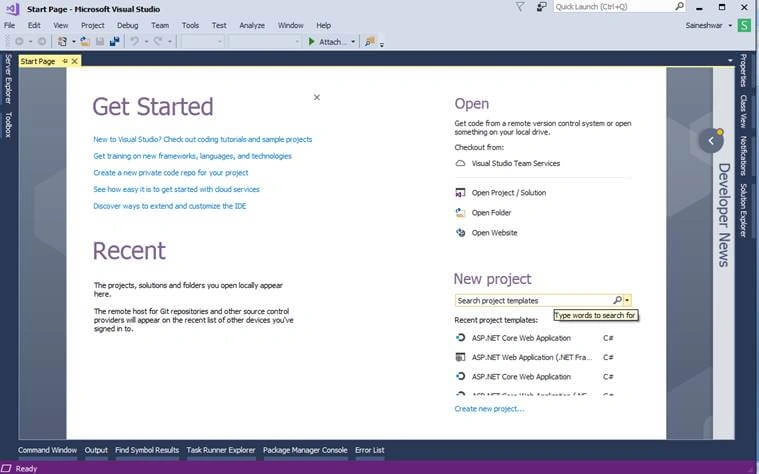Viewport: 759px width, 474px height.
Task: Click the Open Website icon
Action: (460, 233)
